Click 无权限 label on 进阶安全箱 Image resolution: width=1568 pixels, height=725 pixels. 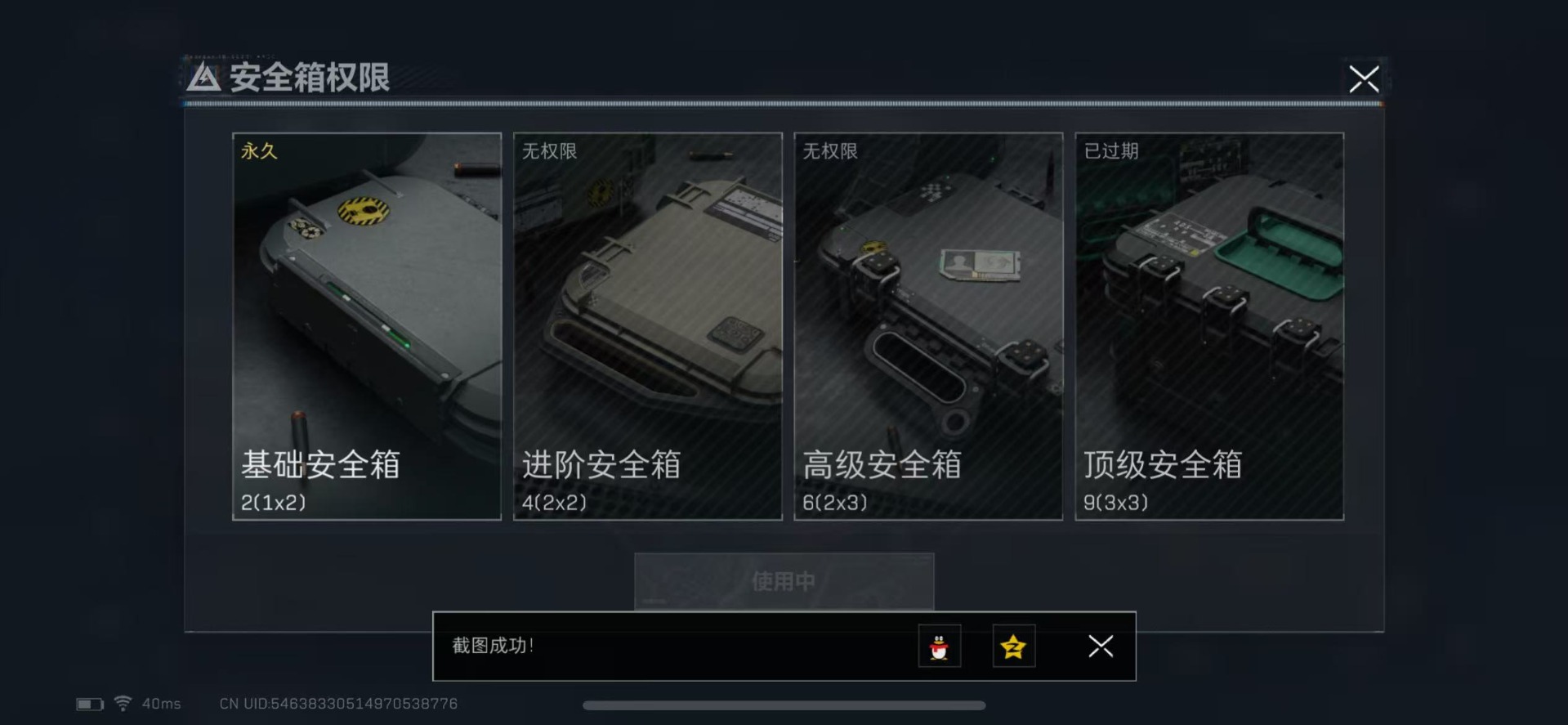coord(550,151)
